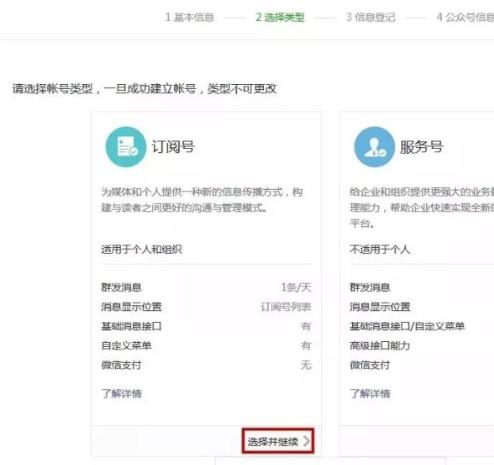The height and width of the screenshot is (465, 494).
Task: Click the 1条/天 value in 订阅号
Action: point(296,287)
